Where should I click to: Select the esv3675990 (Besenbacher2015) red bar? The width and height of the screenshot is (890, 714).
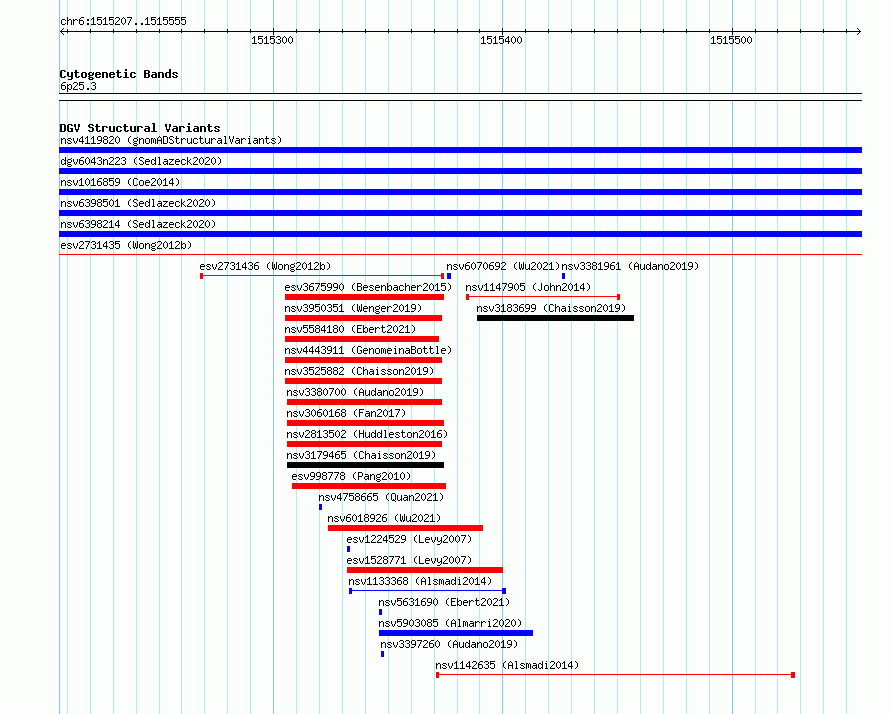pyautogui.click(x=364, y=297)
